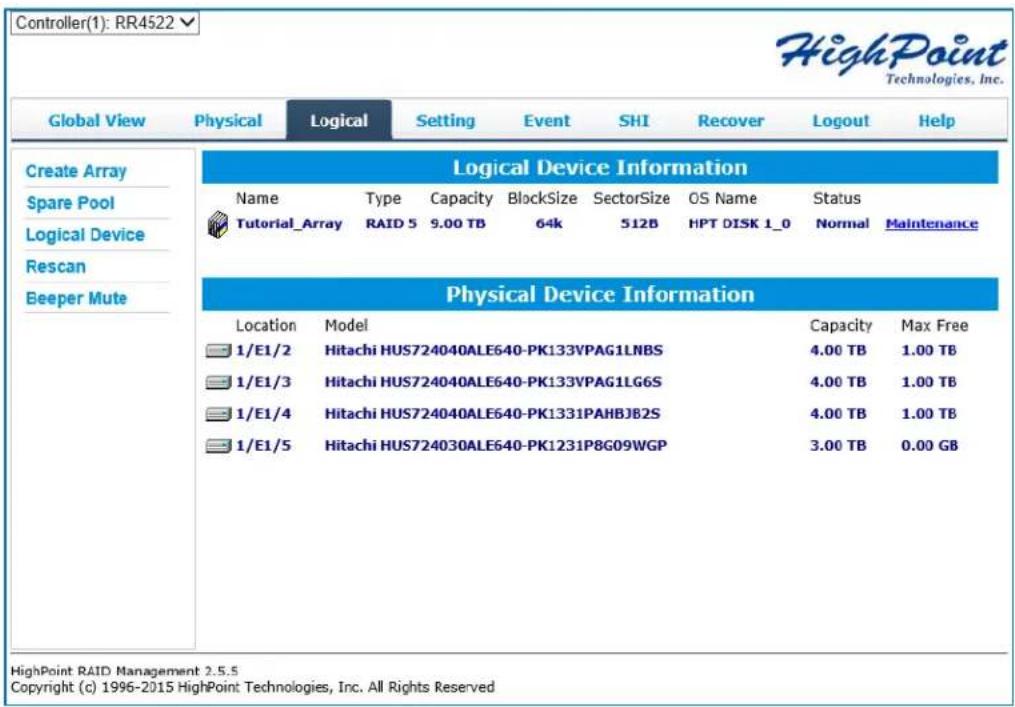Click model ending in PK133VPAG1LG6S
Viewport: 1015px width, 707px height.
pos(493,383)
